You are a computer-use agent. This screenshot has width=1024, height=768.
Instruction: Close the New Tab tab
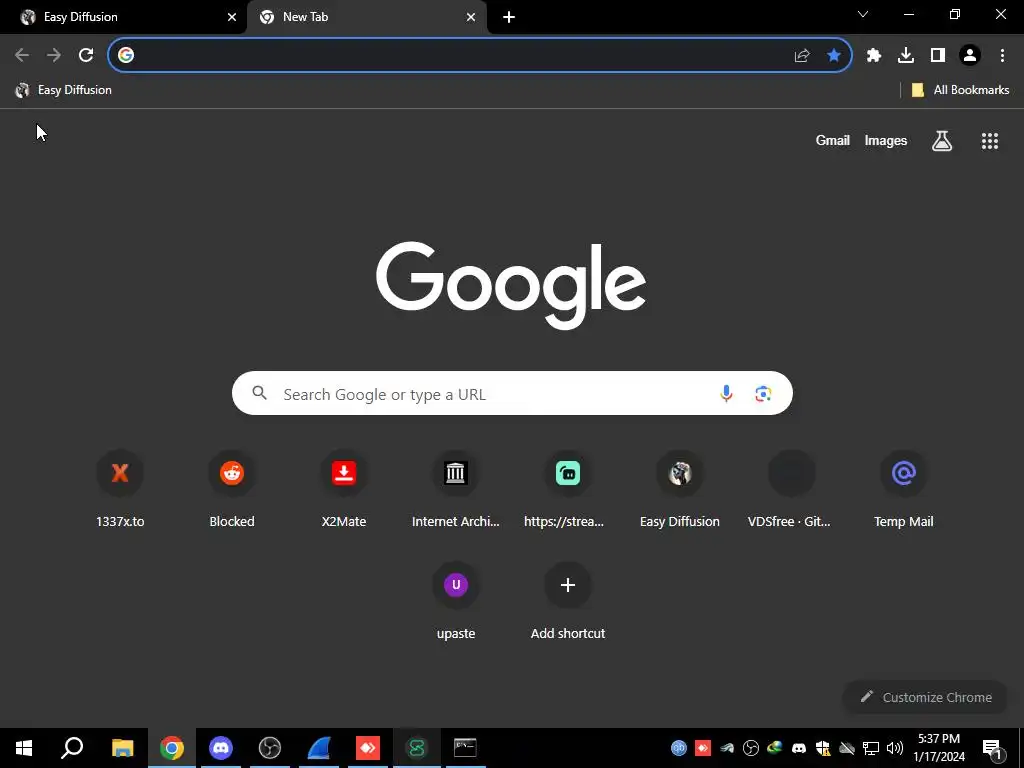[x=471, y=17]
